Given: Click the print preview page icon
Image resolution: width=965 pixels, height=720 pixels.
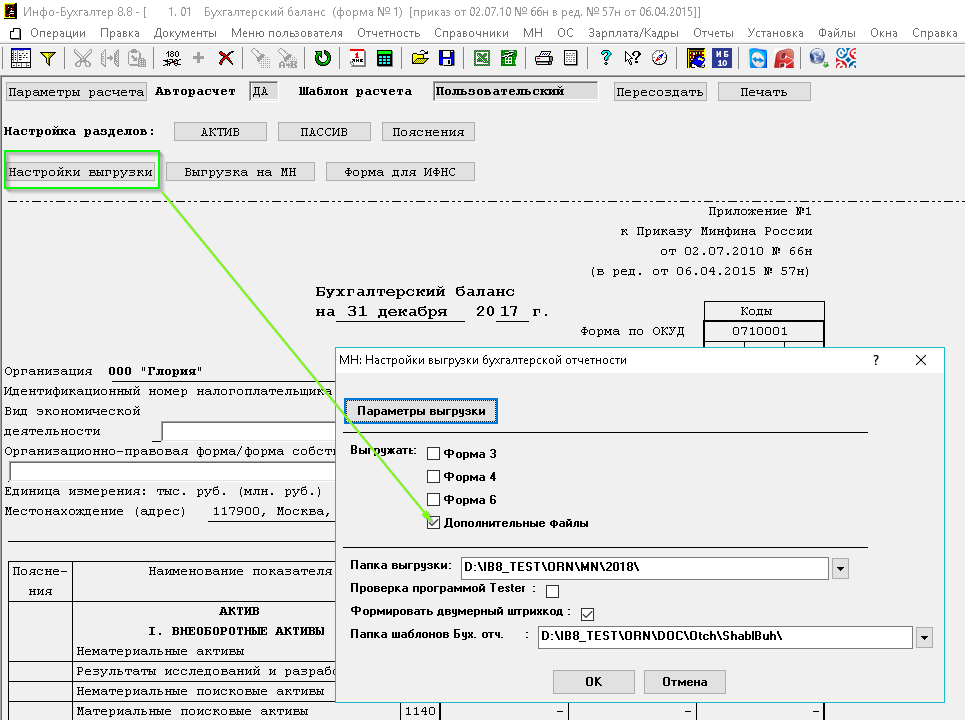Looking at the screenshot, I should point(571,58).
